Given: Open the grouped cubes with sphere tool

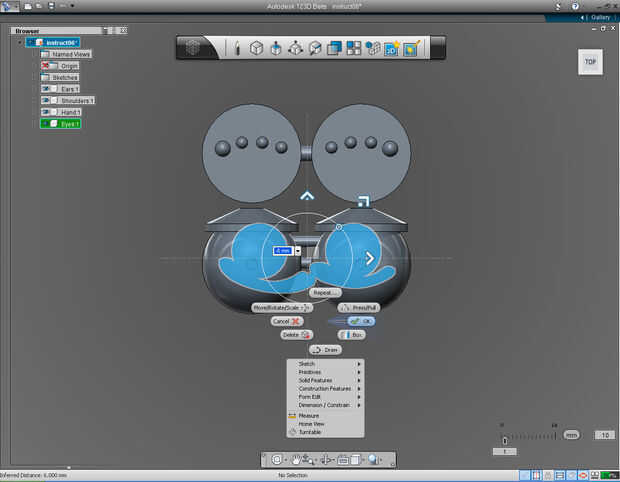Looking at the screenshot, I should 372,48.
